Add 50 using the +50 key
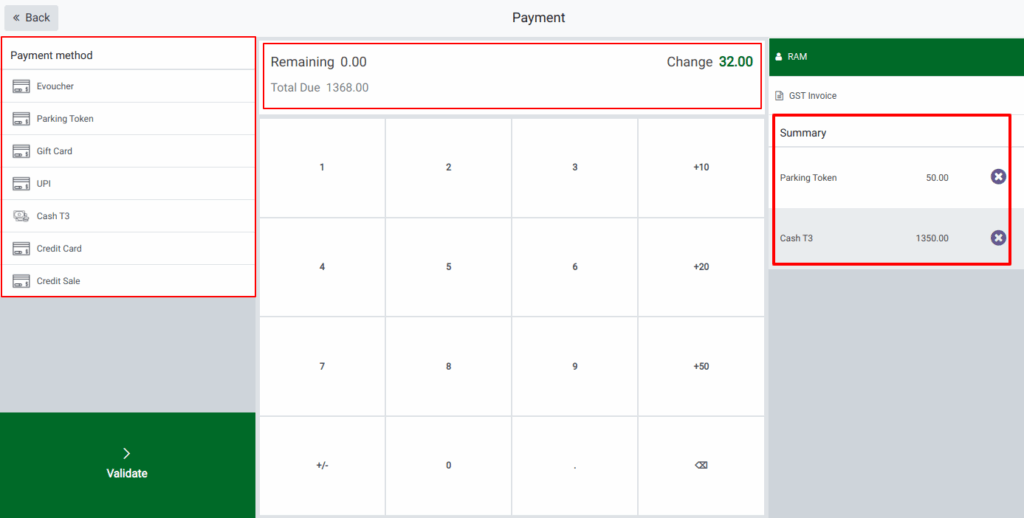The width and height of the screenshot is (1024, 518). (701, 366)
